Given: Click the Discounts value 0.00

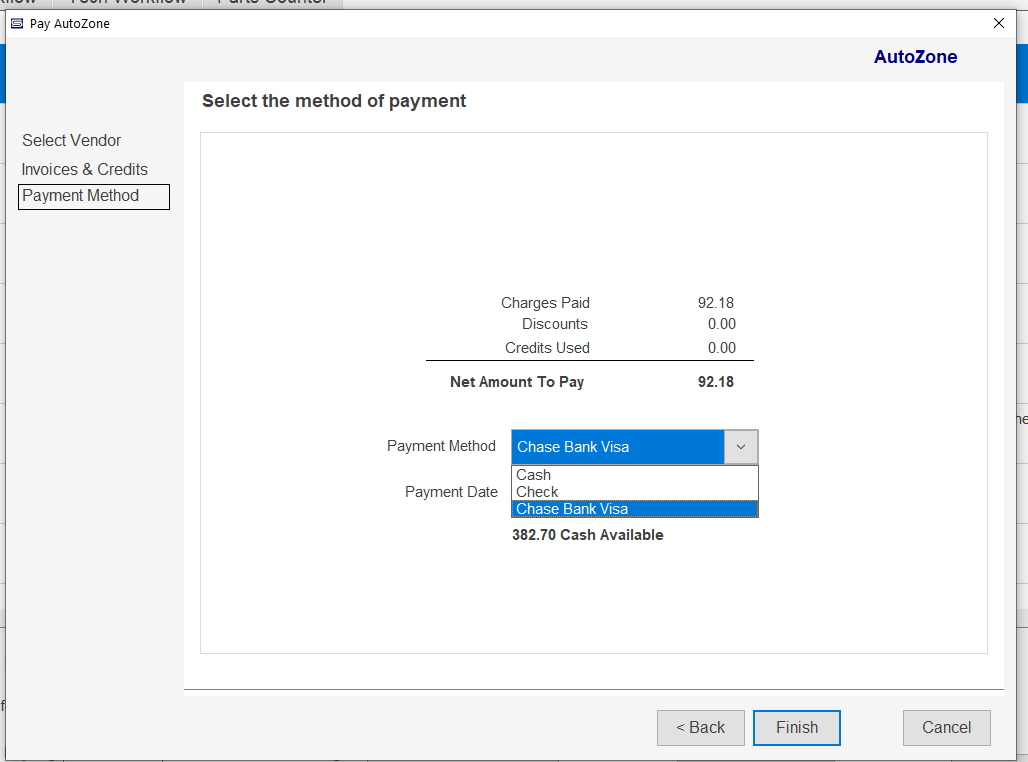Looking at the screenshot, I should (x=722, y=324).
